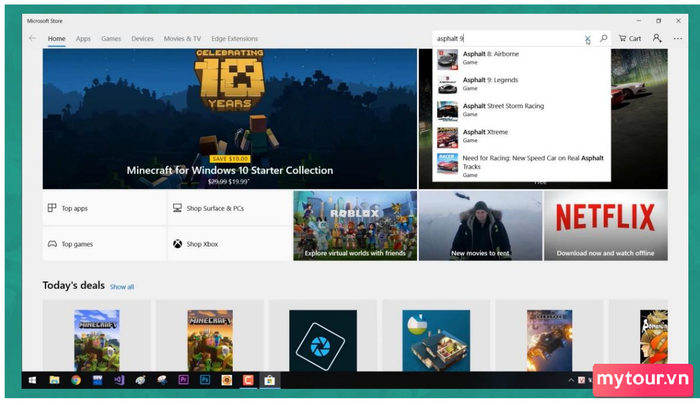Open the Shop Xbox tile
The width and height of the screenshot is (700, 405).
(x=229, y=244)
